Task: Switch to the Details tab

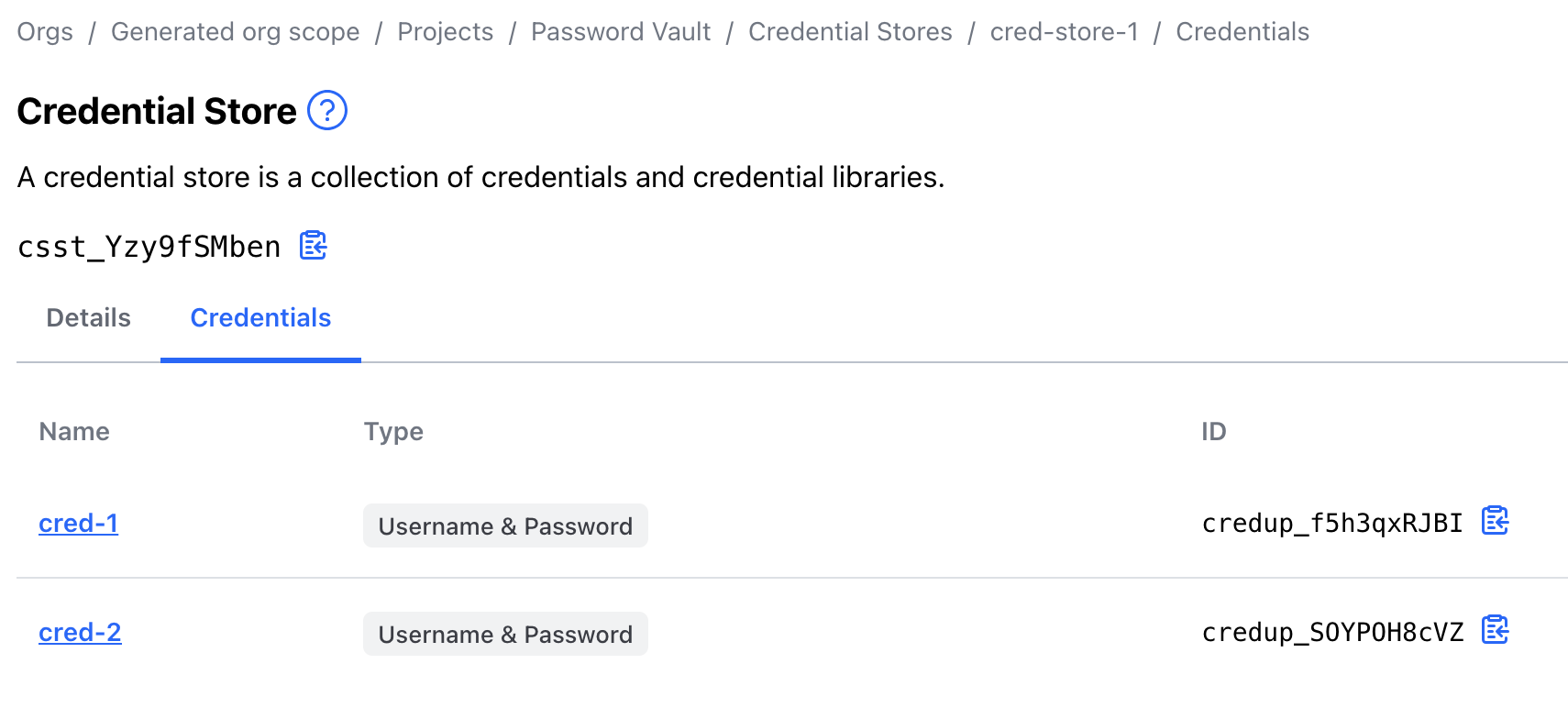Action: pyautogui.click(x=87, y=317)
